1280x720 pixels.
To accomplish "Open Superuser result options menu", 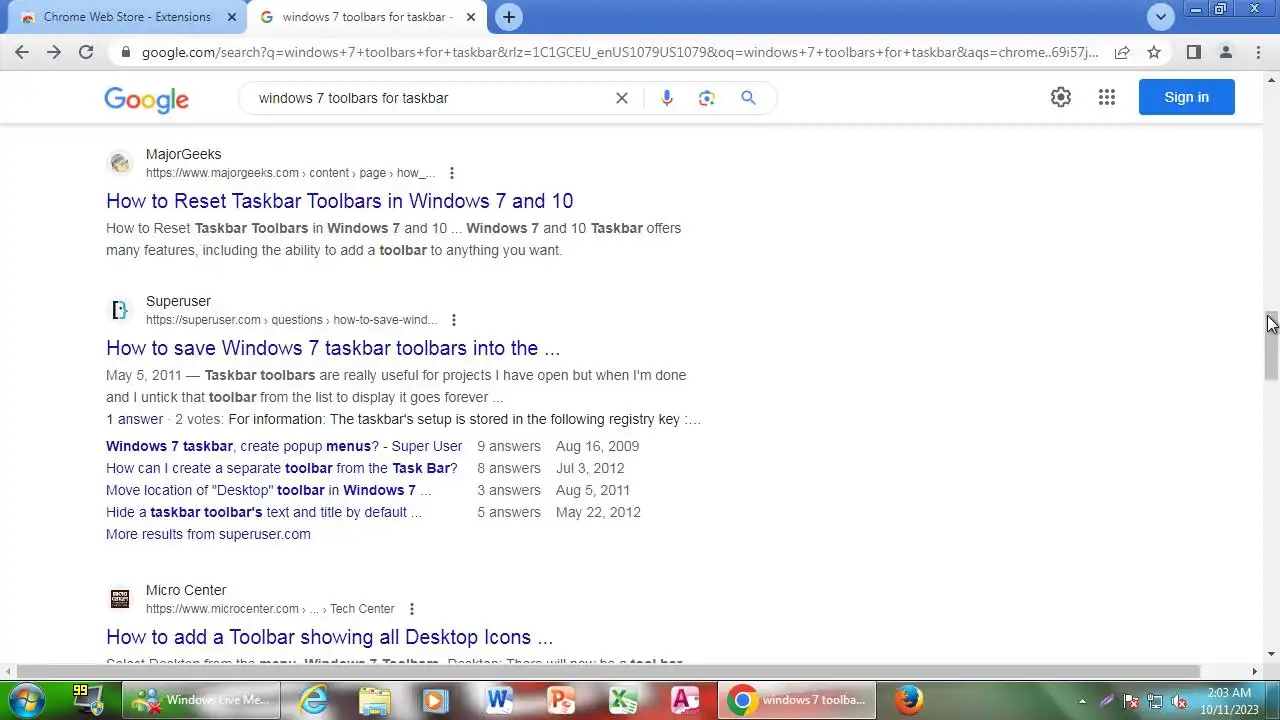I will 454,320.
